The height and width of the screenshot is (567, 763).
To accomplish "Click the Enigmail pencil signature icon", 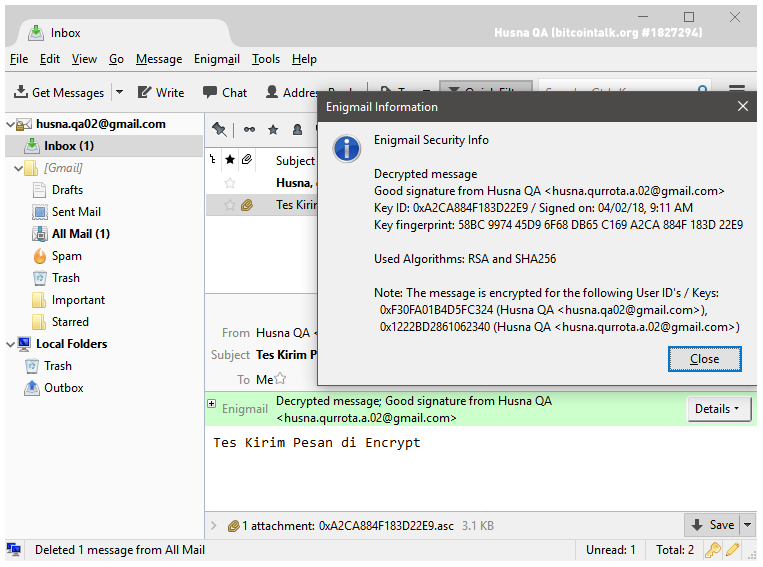I will click(x=733, y=550).
